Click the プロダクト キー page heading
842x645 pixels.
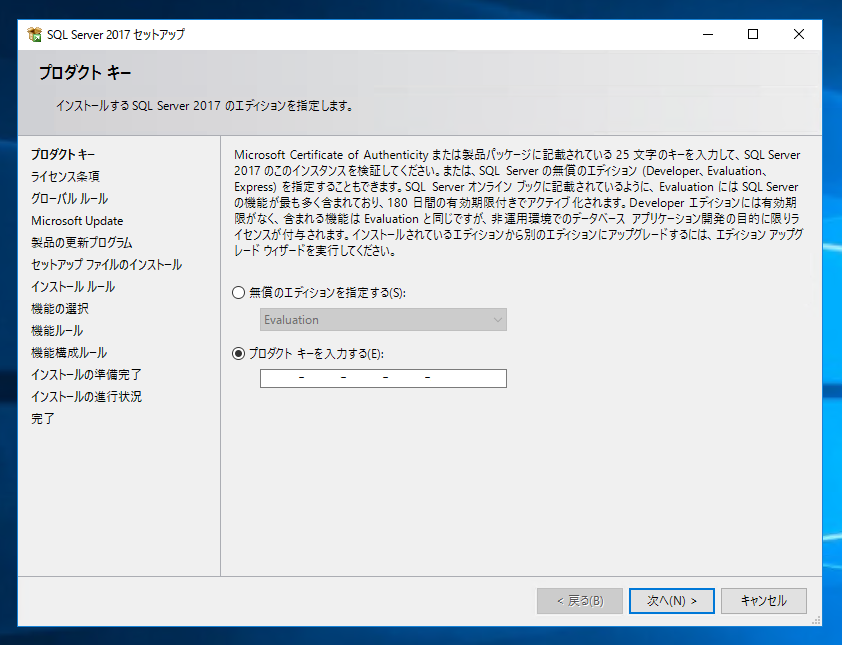tap(85, 73)
